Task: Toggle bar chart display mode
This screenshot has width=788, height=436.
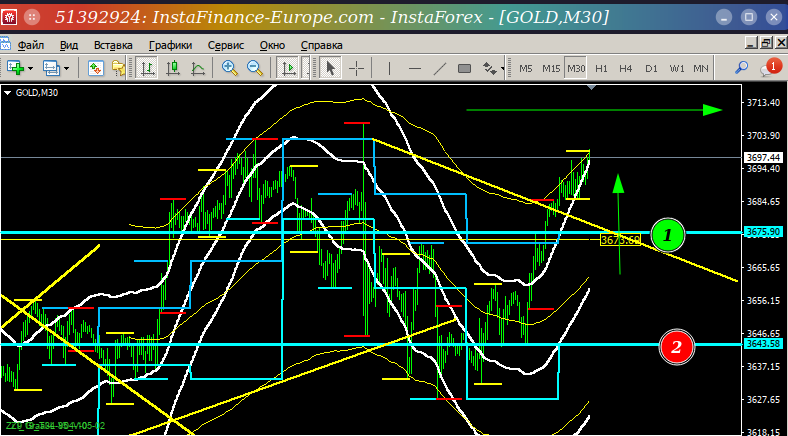Action: (147, 68)
